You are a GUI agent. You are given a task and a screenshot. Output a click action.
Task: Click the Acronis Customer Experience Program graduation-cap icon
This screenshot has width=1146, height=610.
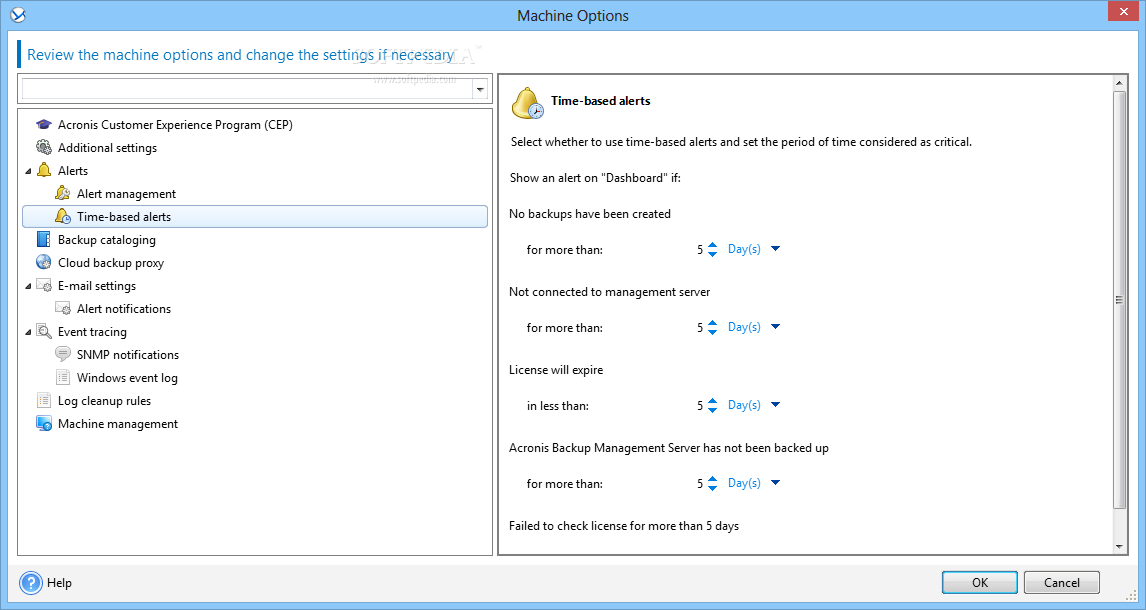click(44, 125)
